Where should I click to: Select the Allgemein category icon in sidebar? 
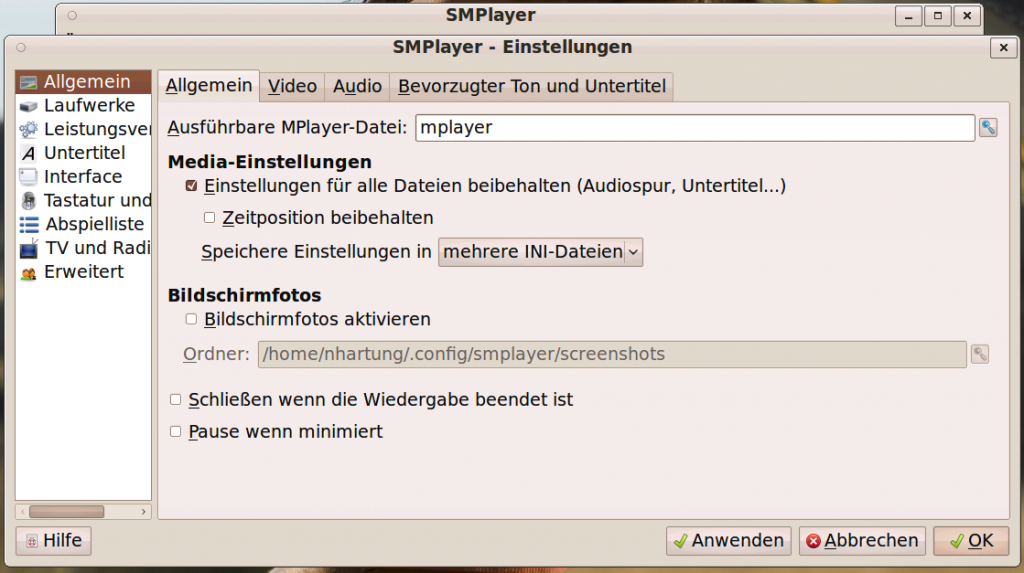[x=29, y=82]
